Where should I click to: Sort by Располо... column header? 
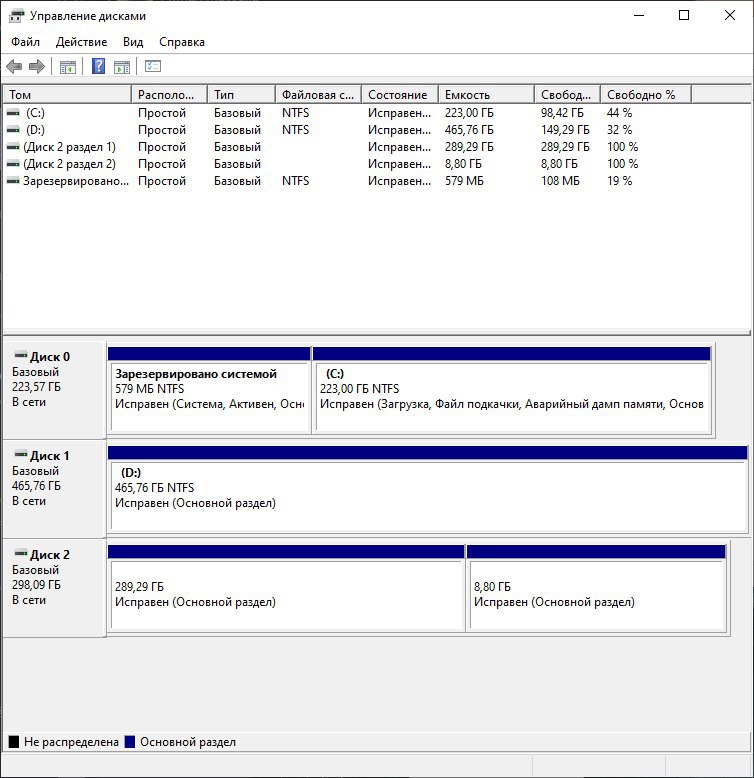pyautogui.click(x=169, y=94)
